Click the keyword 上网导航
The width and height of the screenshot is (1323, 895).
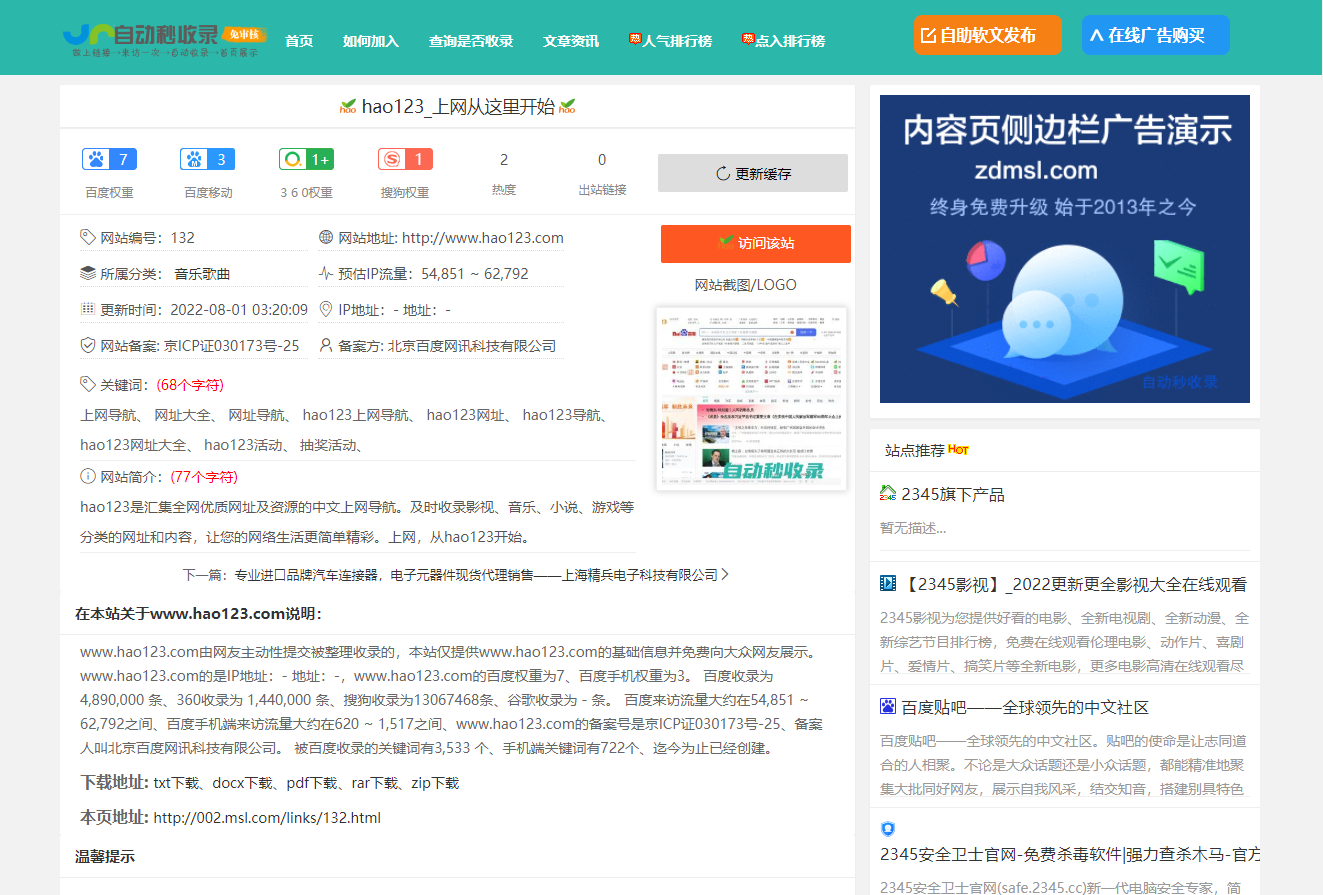pyautogui.click(x=108, y=415)
